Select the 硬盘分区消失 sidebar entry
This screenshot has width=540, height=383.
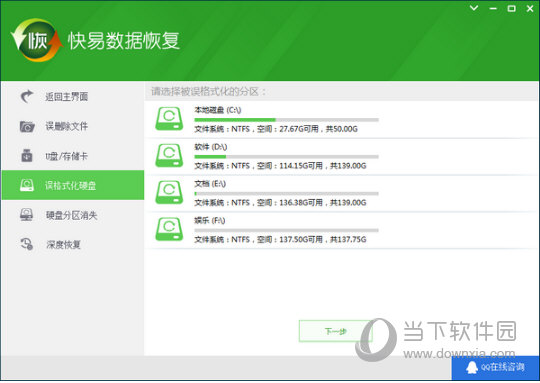click(73, 215)
